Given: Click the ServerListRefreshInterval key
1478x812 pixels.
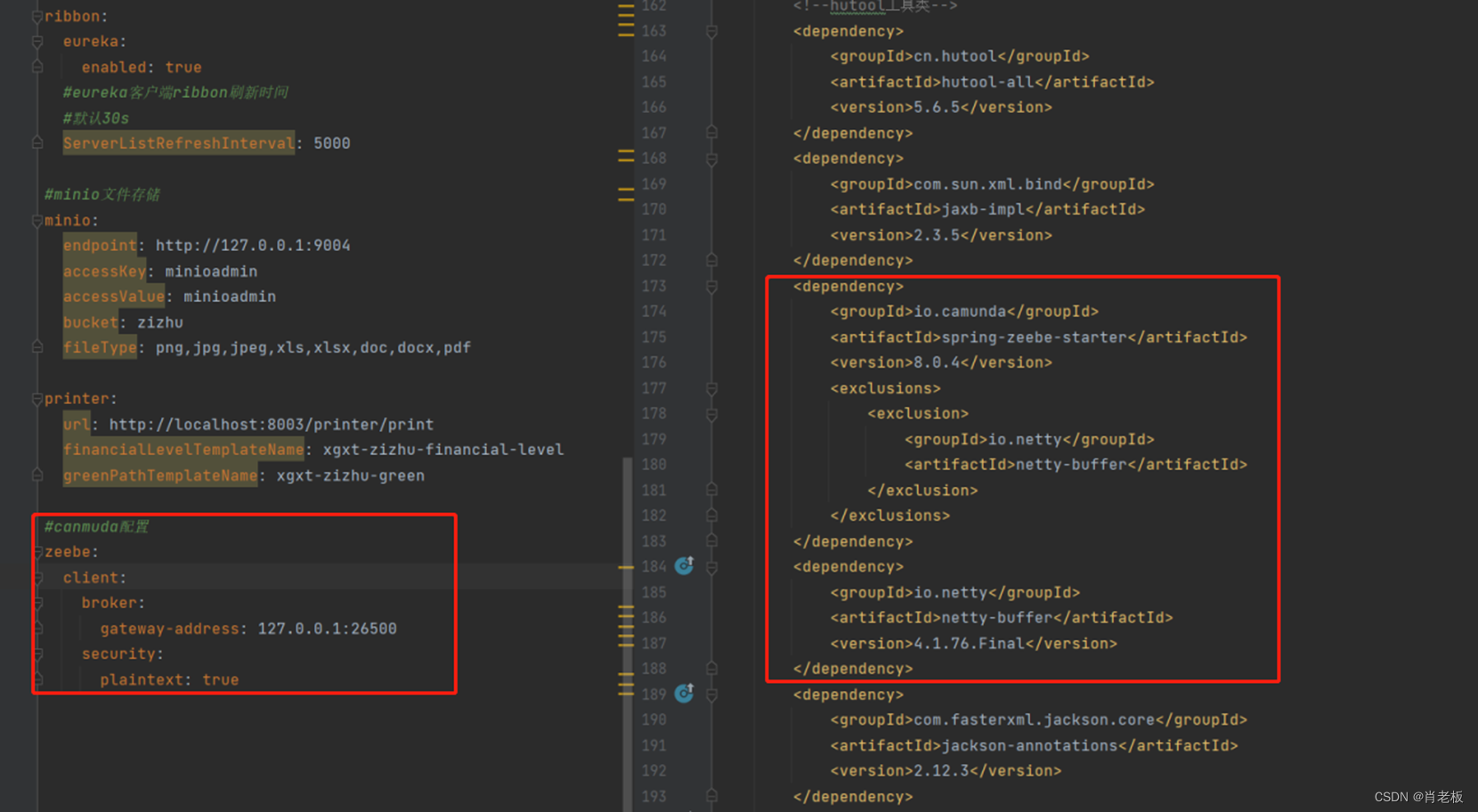Looking at the screenshot, I should 178,143.
